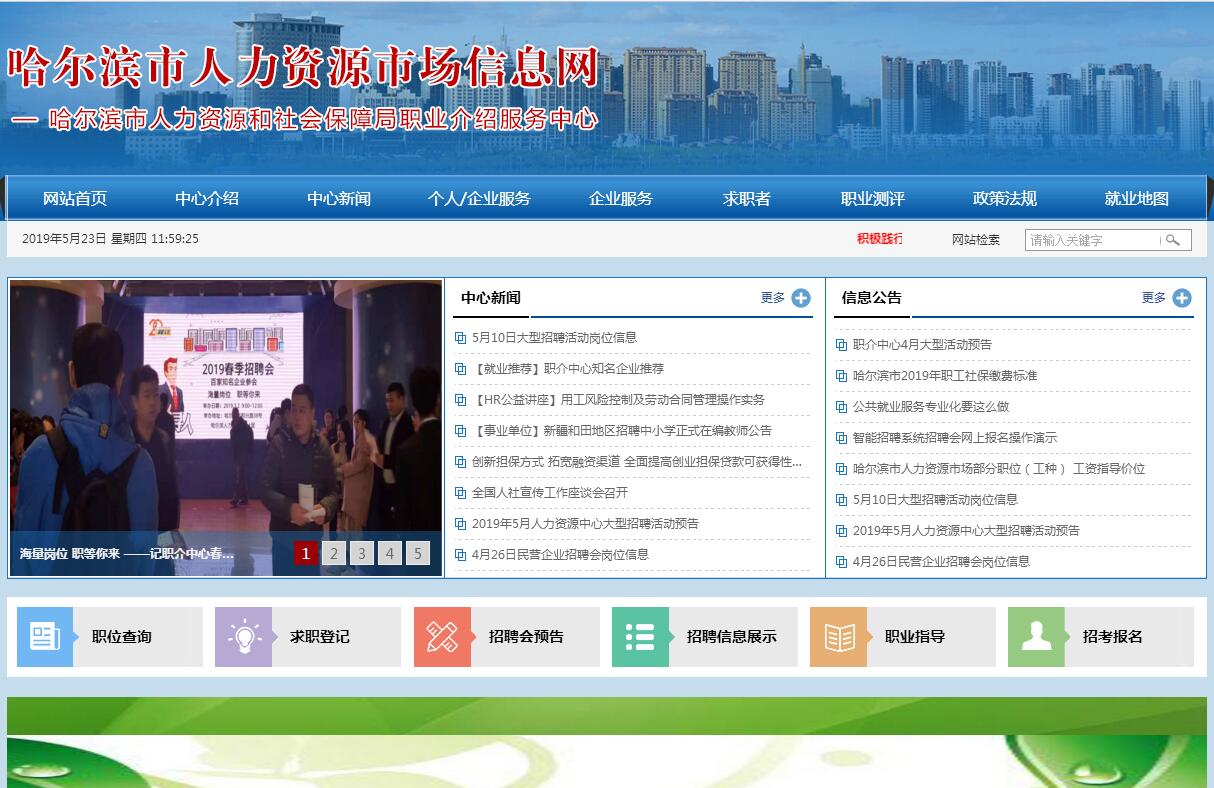1214x788 pixels.
Task: Open the 政策法规 navigation item
Action: 1004,199
